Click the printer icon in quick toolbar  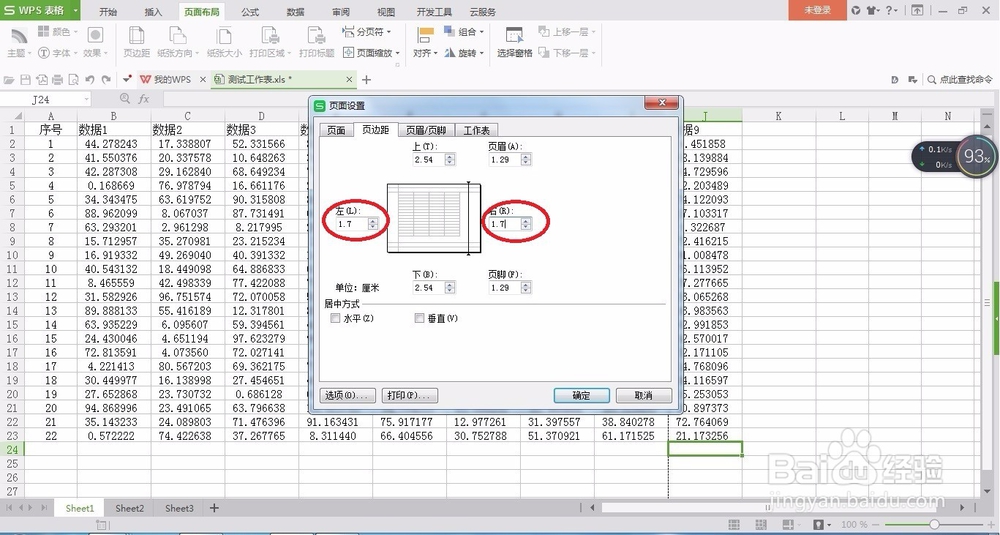pyautogui.click(x=57, y=80)
